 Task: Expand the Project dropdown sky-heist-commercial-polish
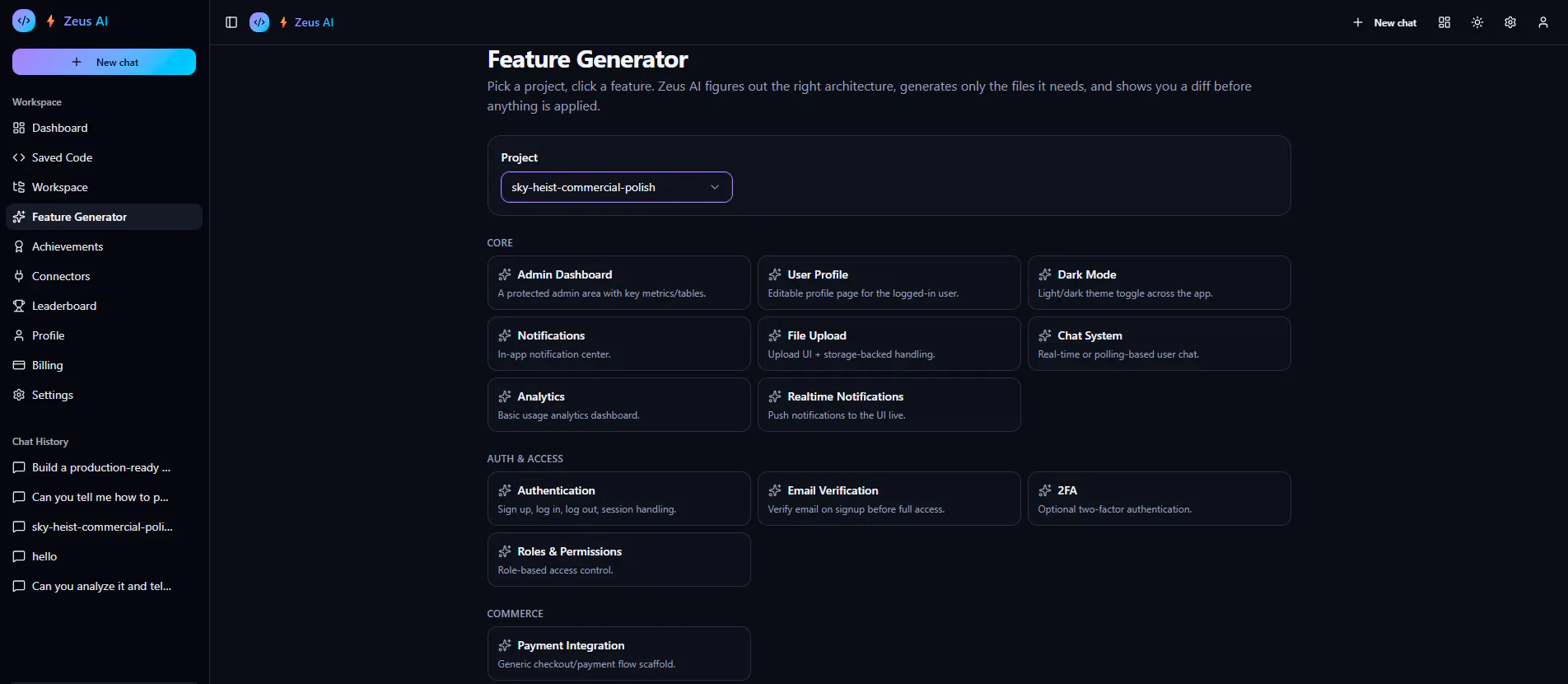coord(616,187)
